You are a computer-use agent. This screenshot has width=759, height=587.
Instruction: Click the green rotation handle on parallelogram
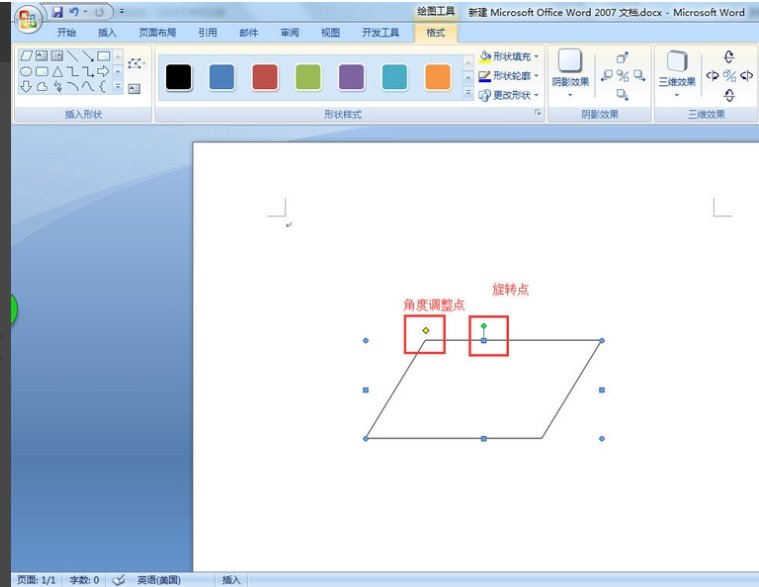tap(484, 326)
